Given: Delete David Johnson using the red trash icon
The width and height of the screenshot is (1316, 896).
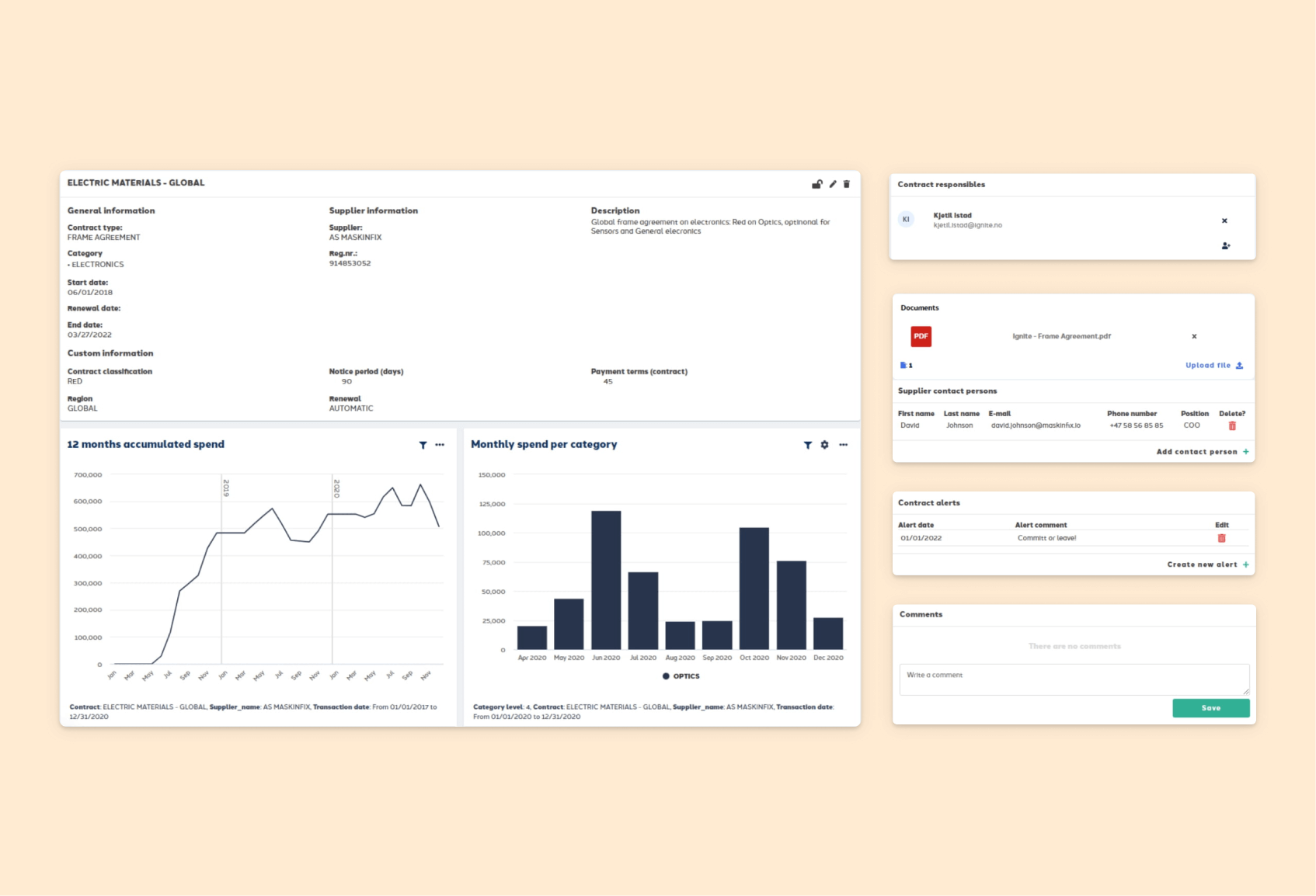Looking at the screenshot, I should click(x=1231, y=425).
